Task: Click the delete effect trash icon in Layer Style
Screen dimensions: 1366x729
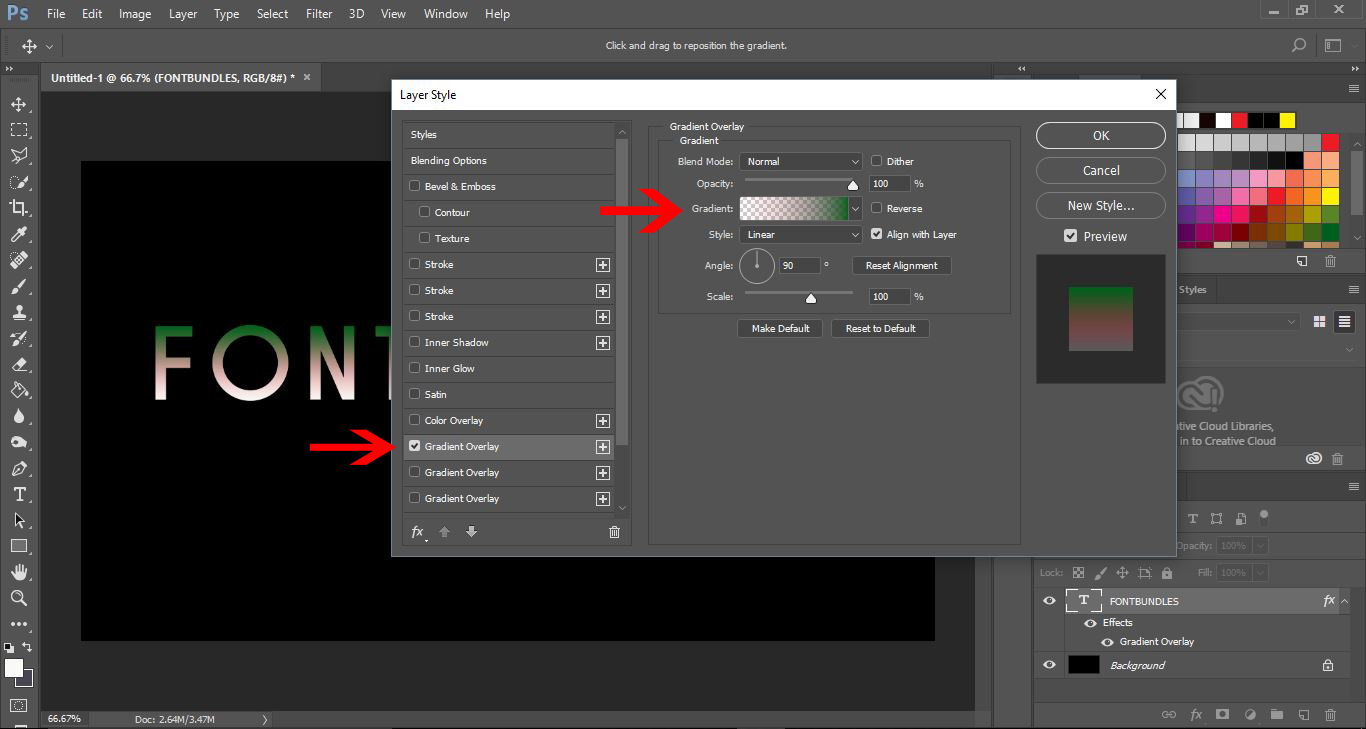Action: [x=614, y=532]
